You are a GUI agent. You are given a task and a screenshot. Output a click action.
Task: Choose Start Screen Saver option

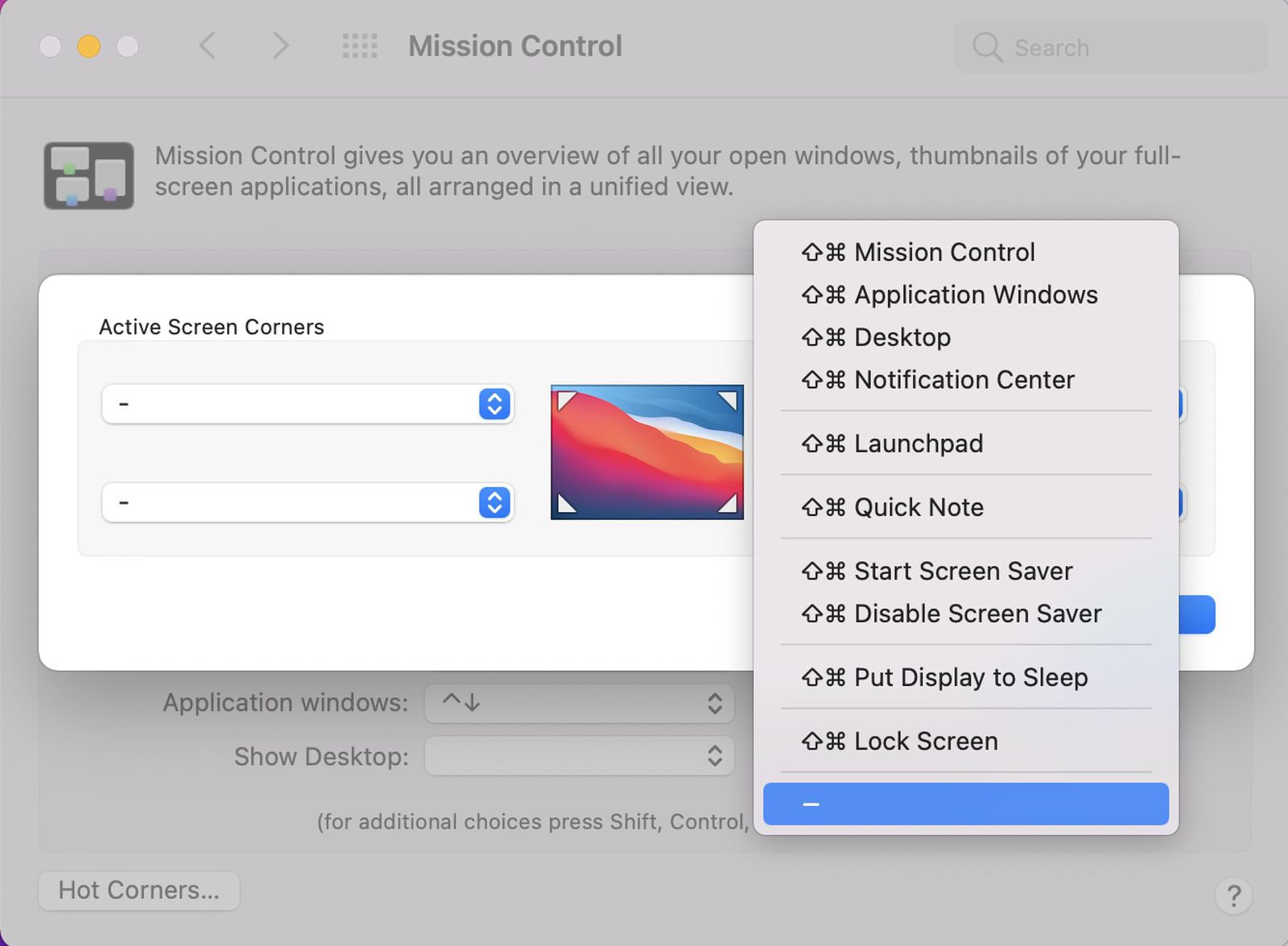[x=963, y=571]
